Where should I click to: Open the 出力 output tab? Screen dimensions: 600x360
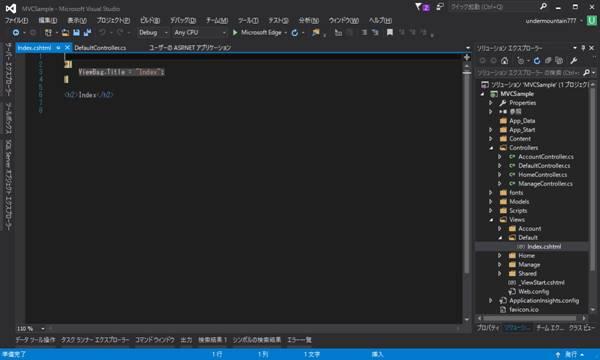[x=186, y=340]
